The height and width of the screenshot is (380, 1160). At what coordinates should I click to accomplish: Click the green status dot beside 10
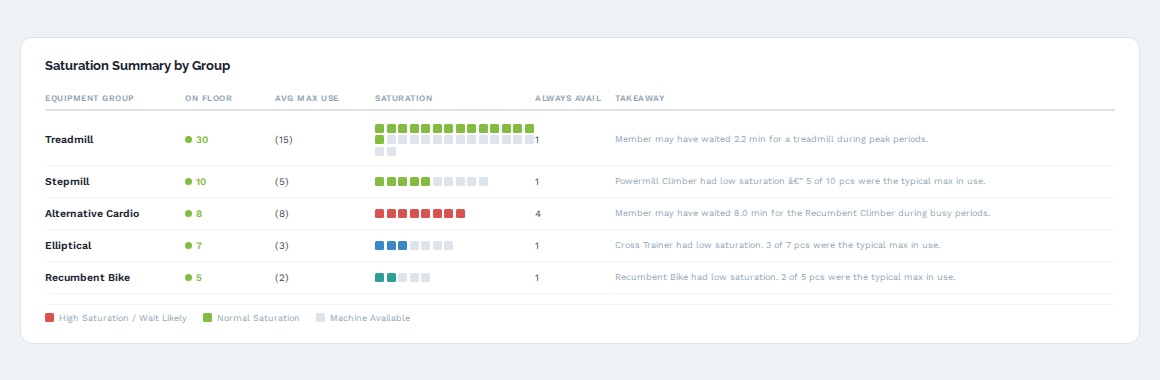tap(189, 182)
